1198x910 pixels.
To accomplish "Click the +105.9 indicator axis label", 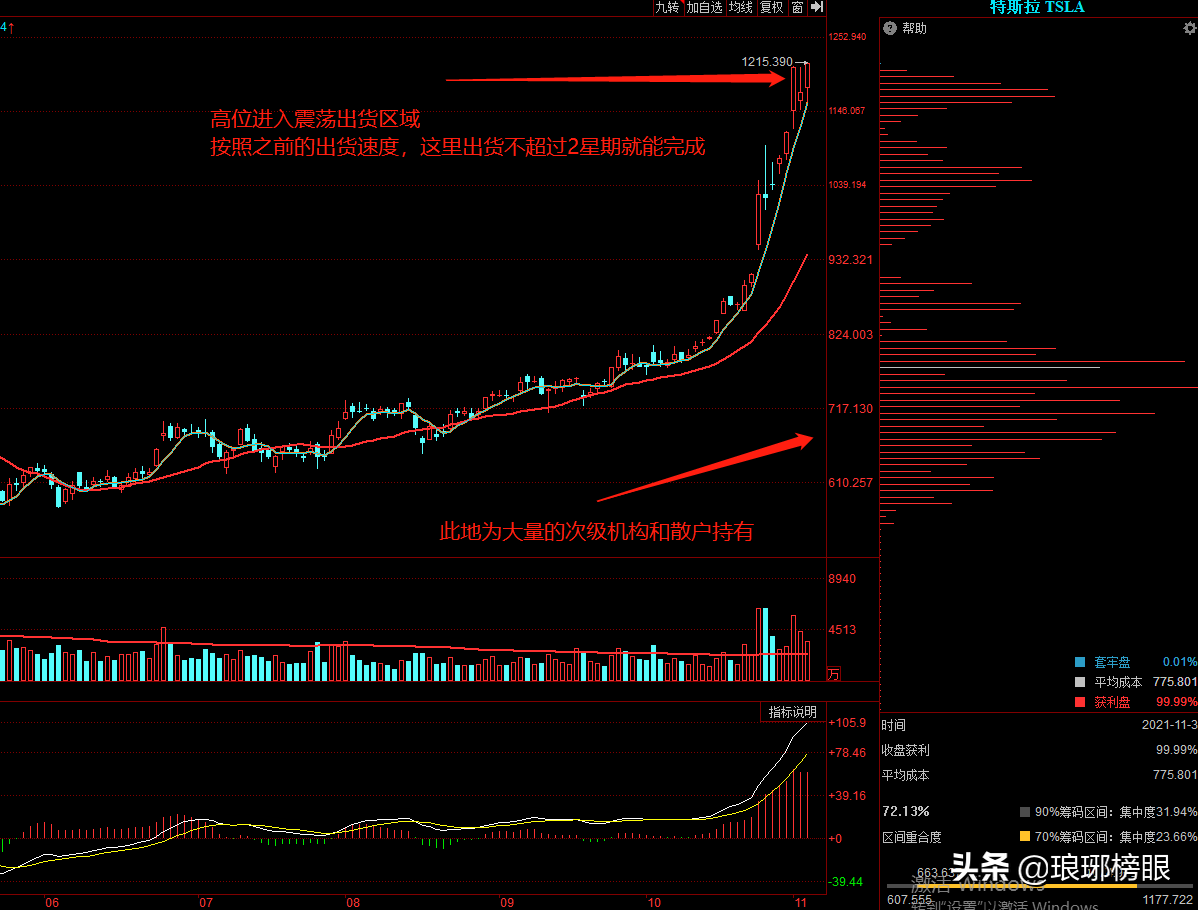I will pyautogui.click(x=847, y=723).
